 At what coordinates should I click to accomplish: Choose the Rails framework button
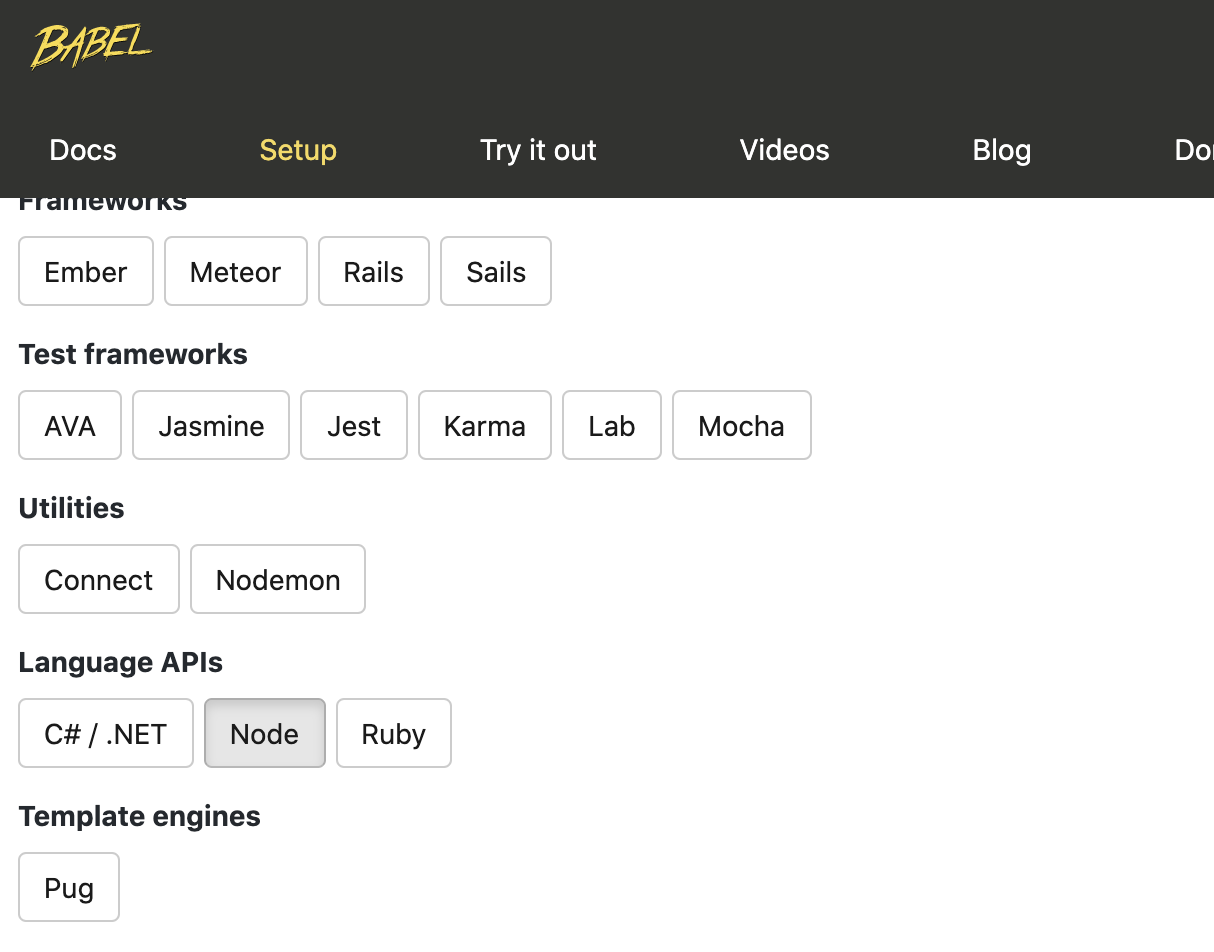click(374, 271)
